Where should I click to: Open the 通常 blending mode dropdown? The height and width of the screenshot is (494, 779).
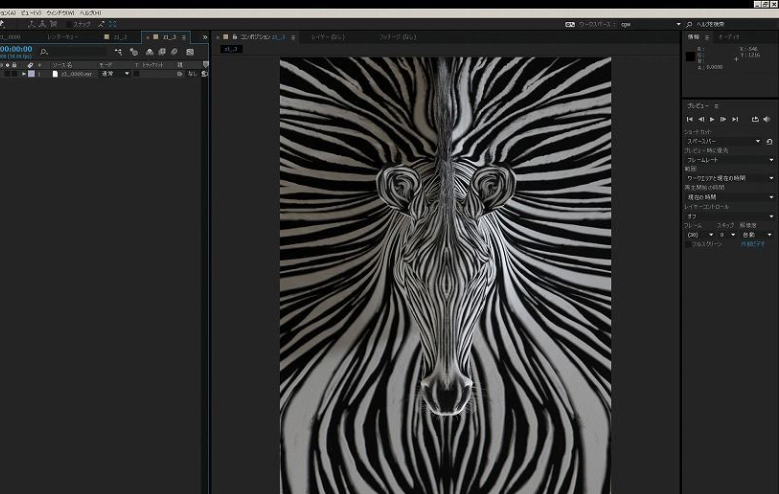[115, 74]
